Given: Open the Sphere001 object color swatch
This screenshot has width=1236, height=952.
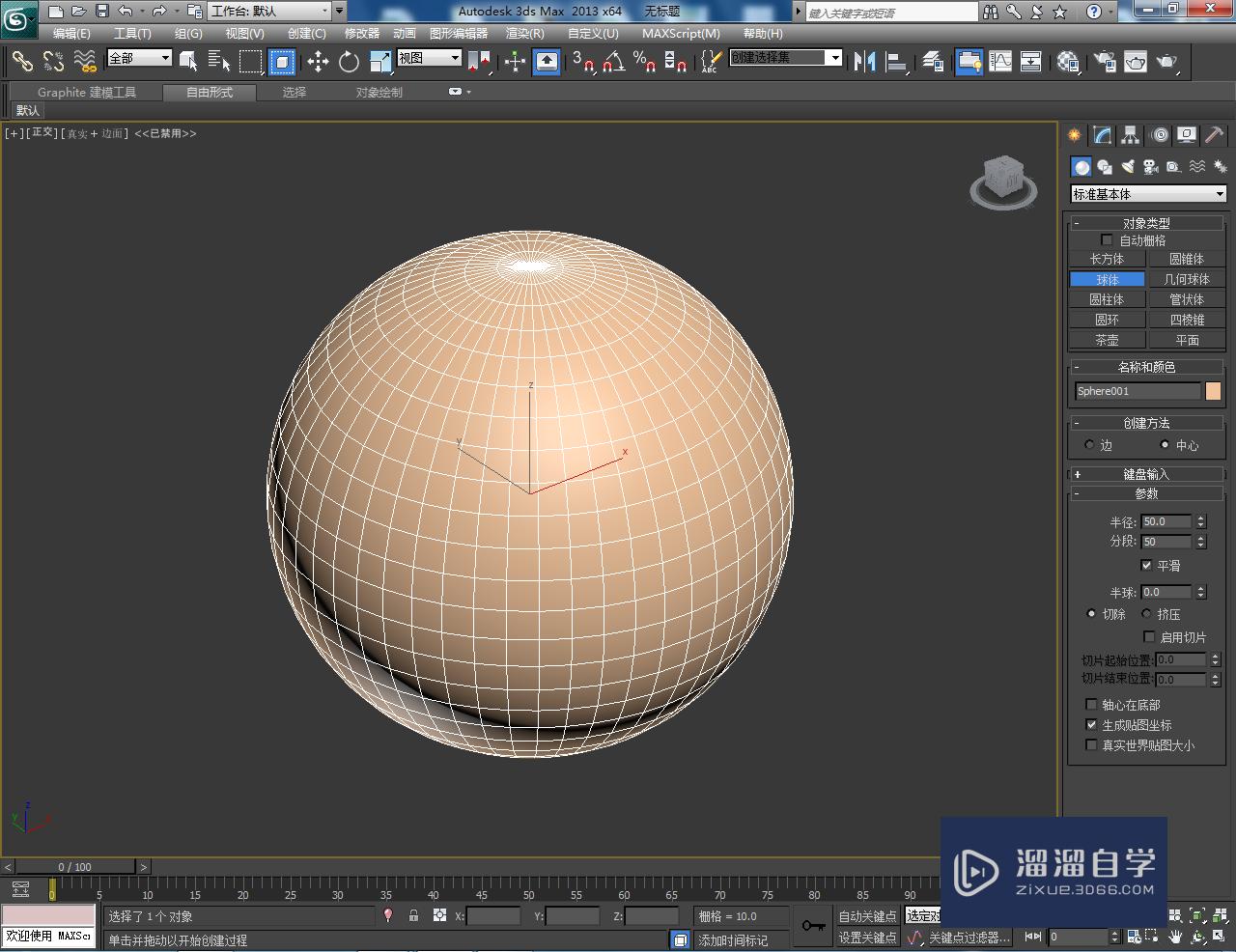Looking at the screenshot, I should coord(1213,391).
